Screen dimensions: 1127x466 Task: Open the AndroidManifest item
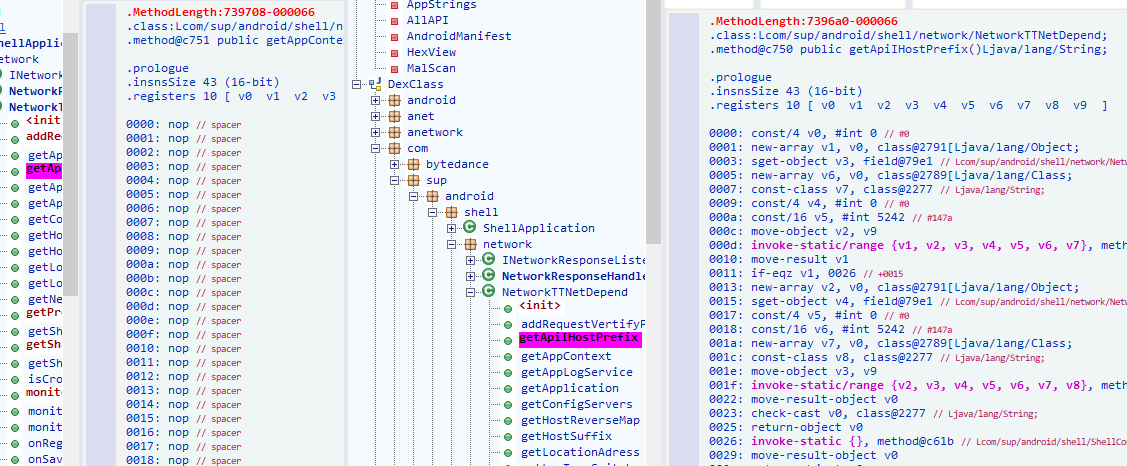pyautogui.click(x=459, y=36)
